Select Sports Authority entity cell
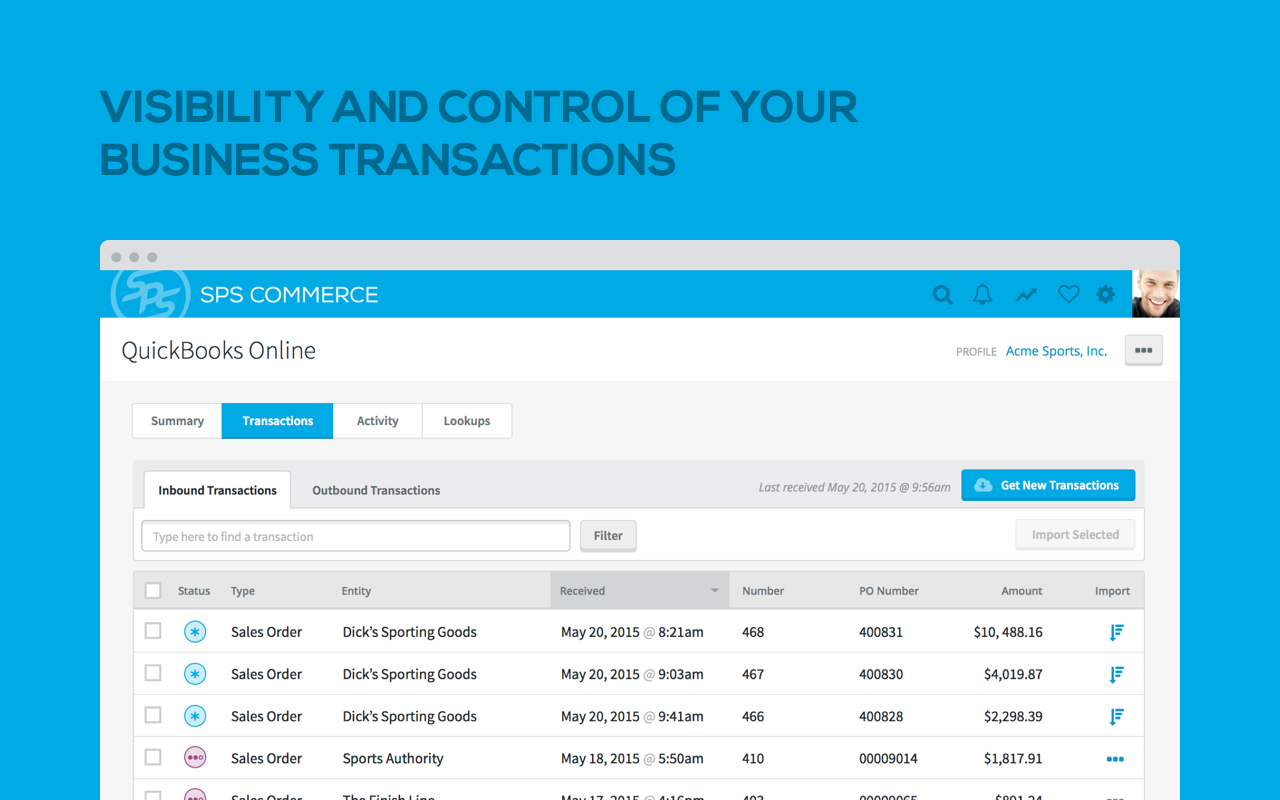 click(393, 758)
